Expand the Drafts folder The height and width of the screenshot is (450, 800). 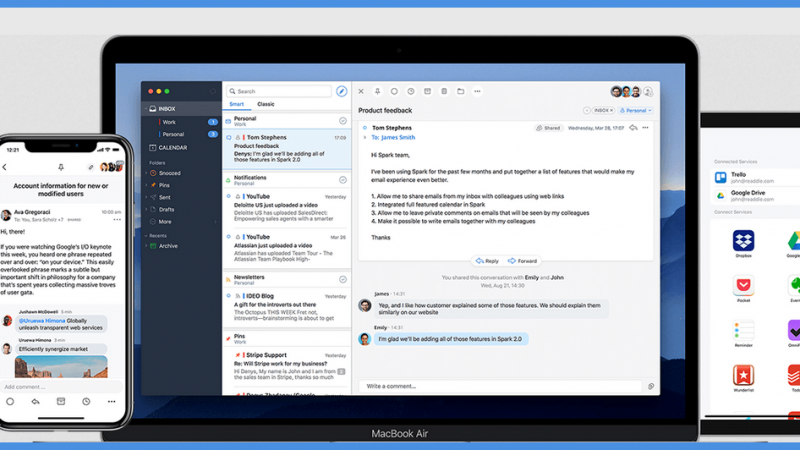pos(146,209)
